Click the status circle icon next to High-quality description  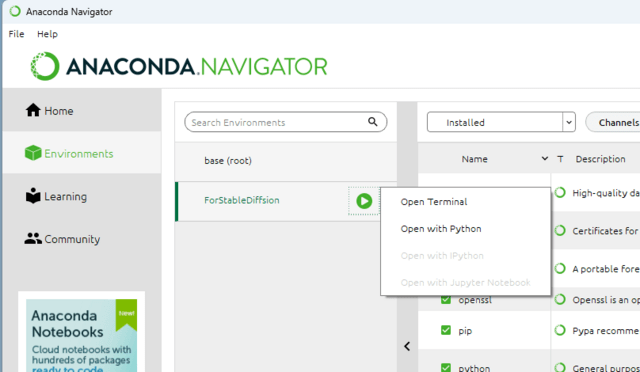click(x=560, y=192)
